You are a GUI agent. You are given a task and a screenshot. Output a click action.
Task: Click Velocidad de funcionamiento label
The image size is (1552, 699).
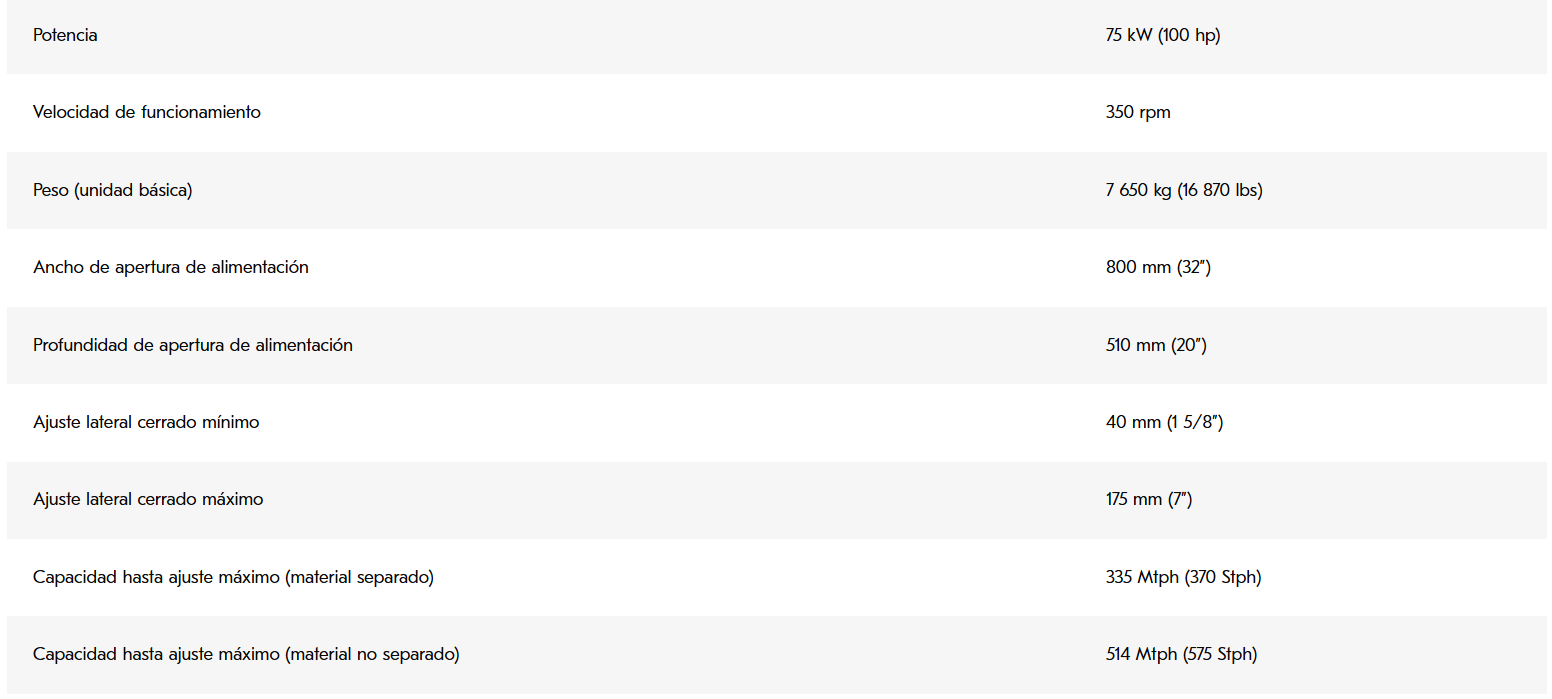[x=147, y=112]
